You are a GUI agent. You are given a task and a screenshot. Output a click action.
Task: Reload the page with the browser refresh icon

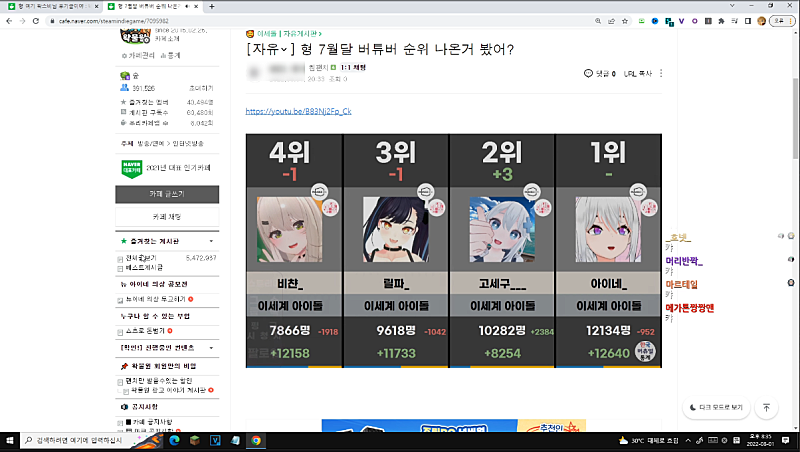36,21
